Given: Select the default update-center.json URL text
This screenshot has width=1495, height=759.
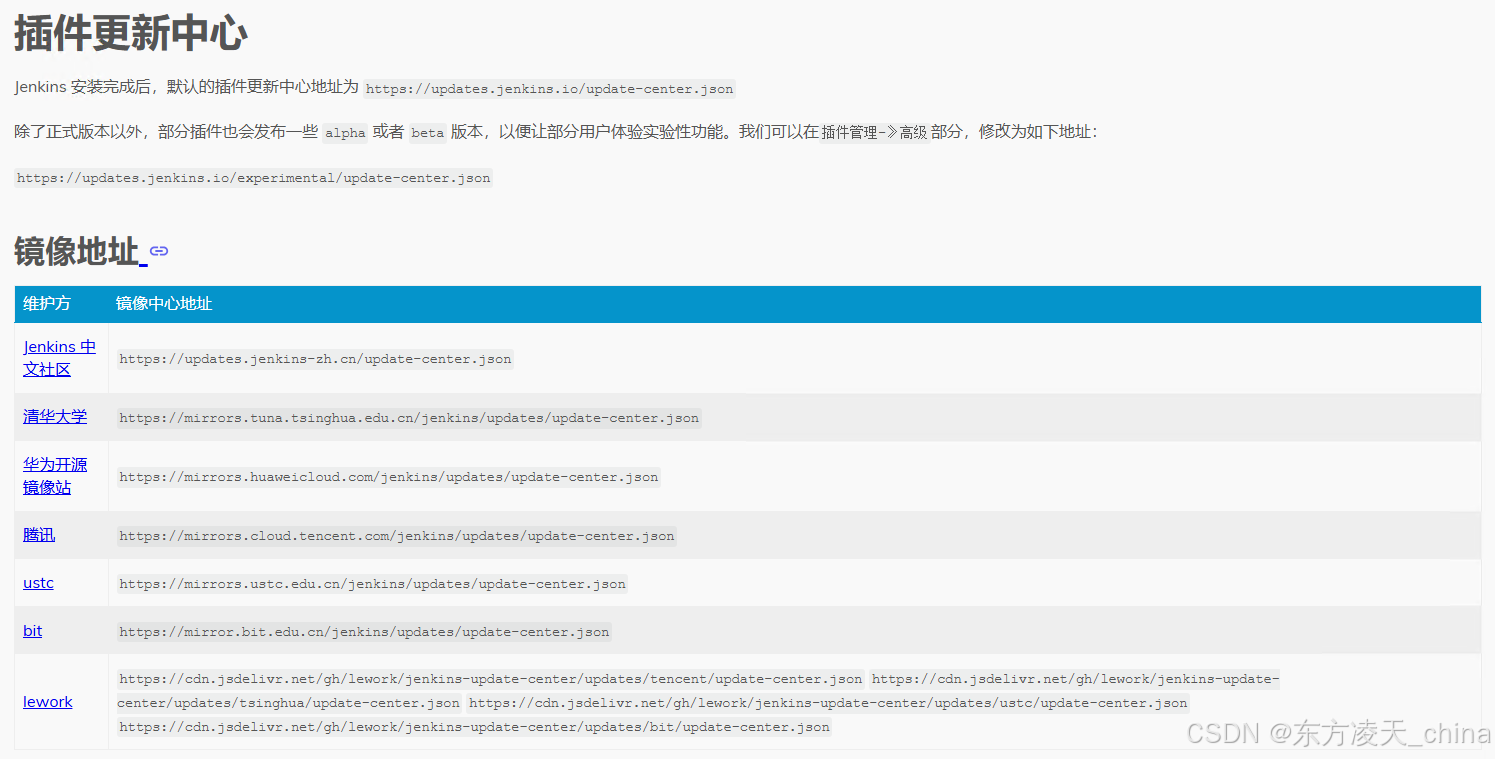Looking at the screenshot, I should pos(549,89).
